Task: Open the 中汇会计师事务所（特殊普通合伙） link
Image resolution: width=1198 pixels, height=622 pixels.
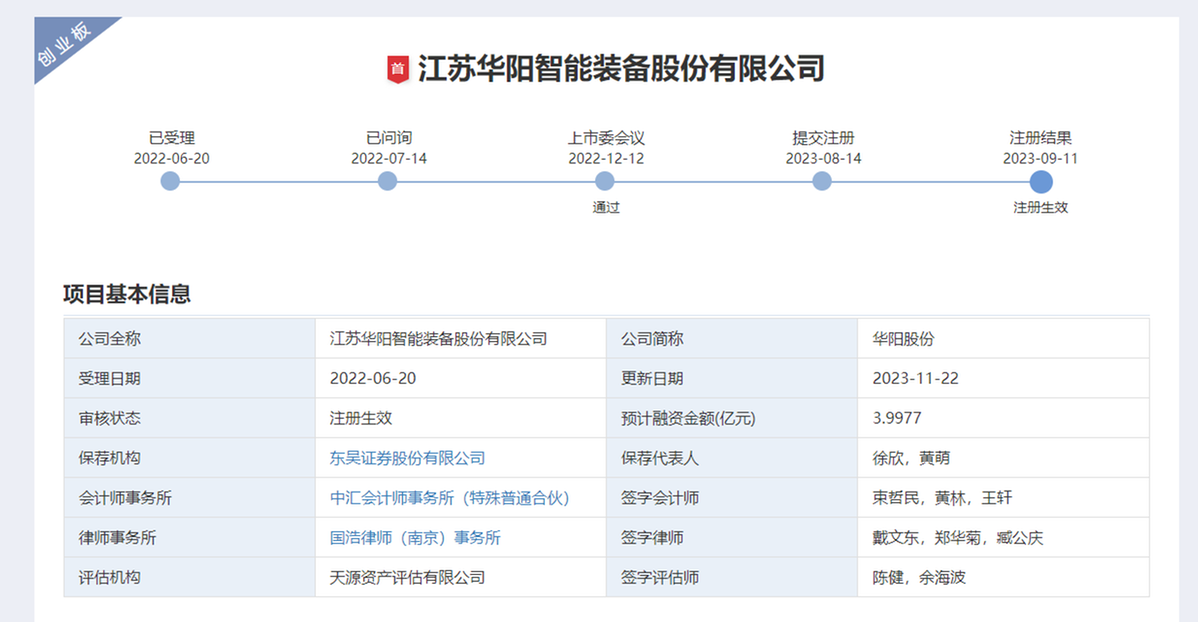Action: [x=450, y=497]
